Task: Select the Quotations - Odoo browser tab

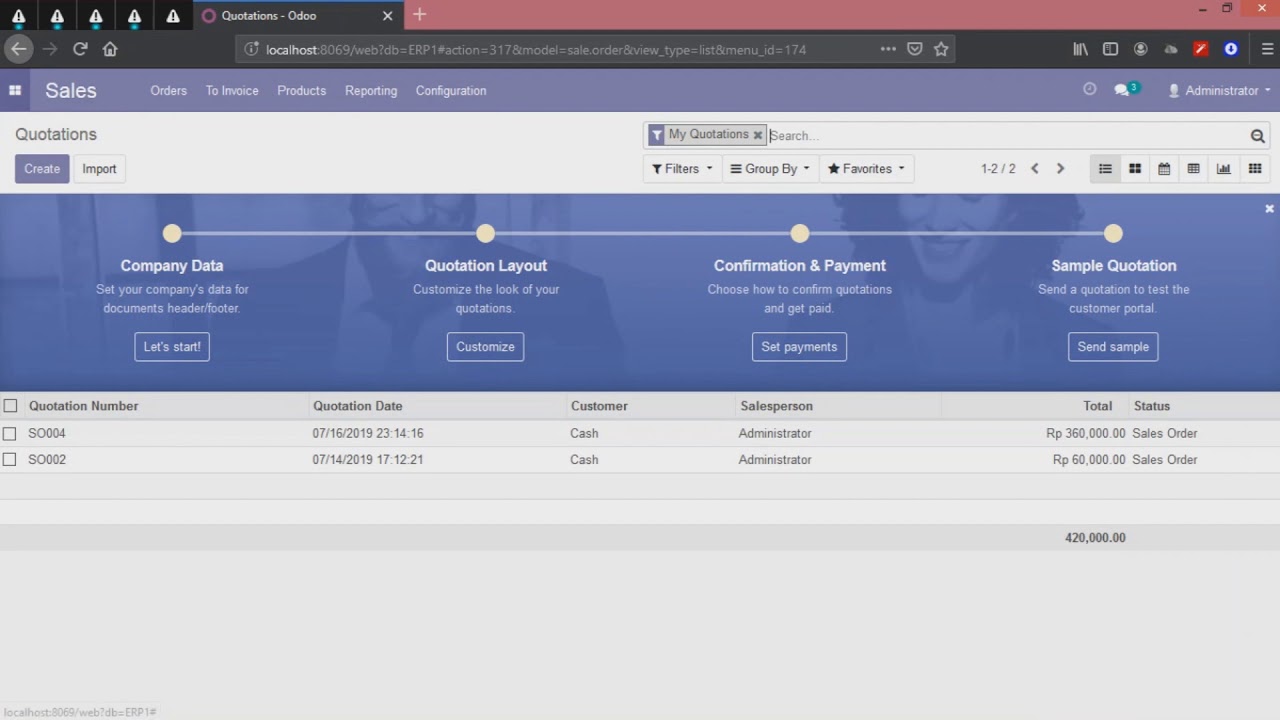Action: point(297,16)
